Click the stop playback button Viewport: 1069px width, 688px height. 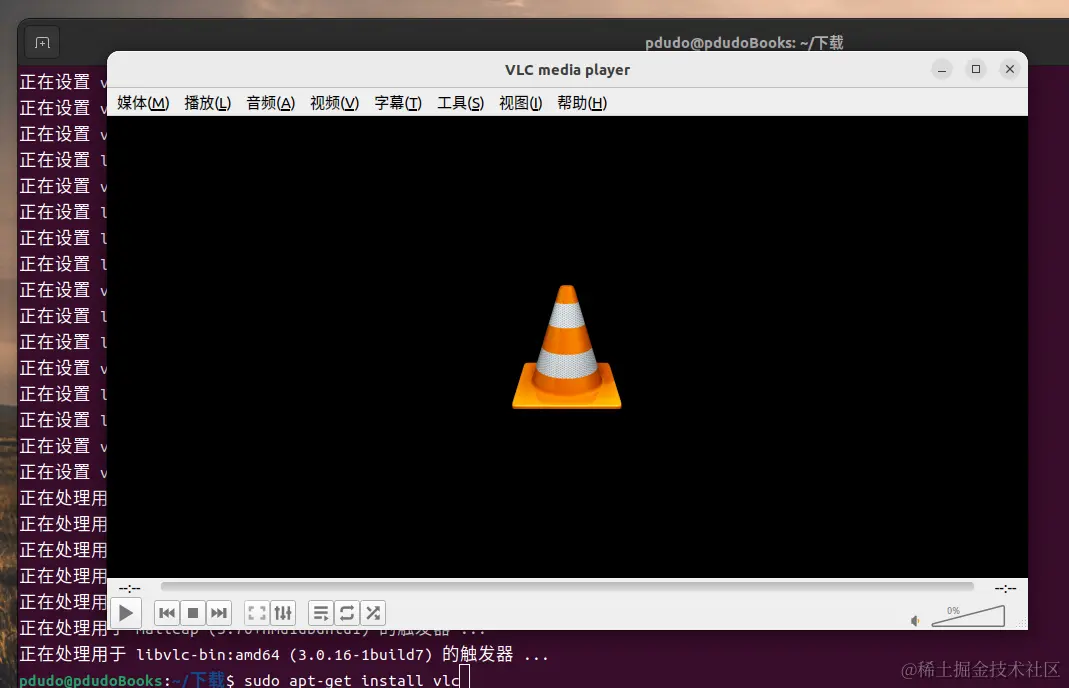click(x=193, y=613)
